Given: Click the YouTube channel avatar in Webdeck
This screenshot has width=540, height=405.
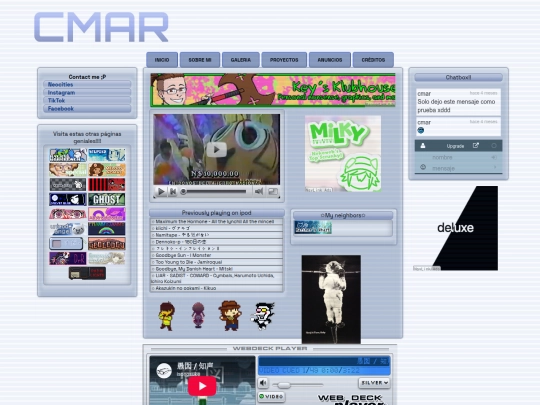Looking at the screenshot, I should point(164,371).
